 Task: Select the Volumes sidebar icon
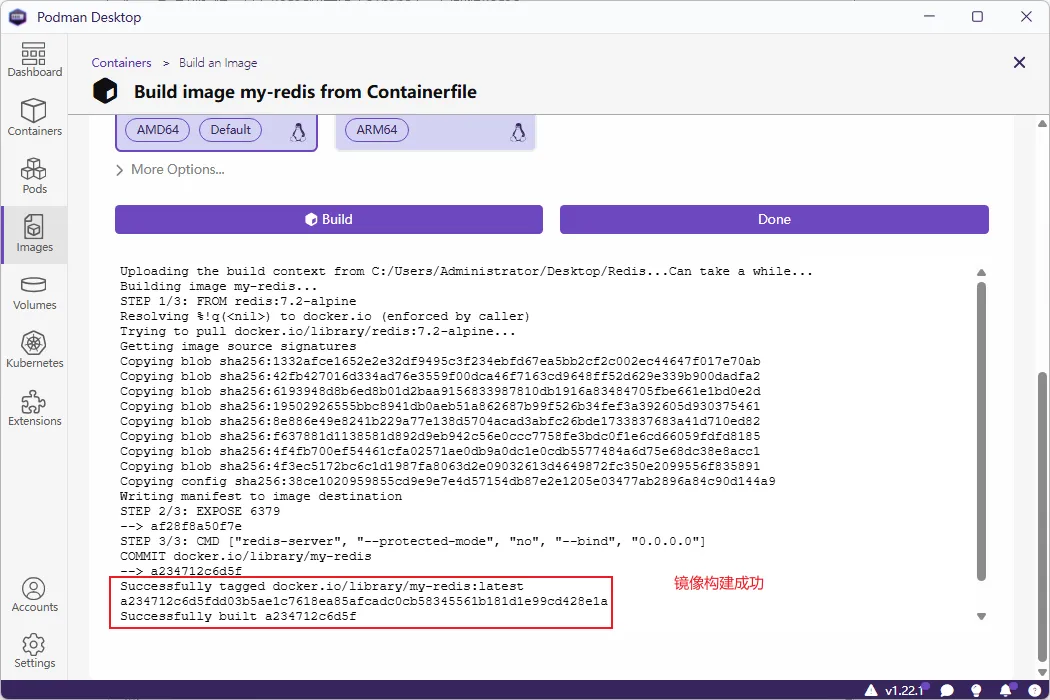point(34,293)
